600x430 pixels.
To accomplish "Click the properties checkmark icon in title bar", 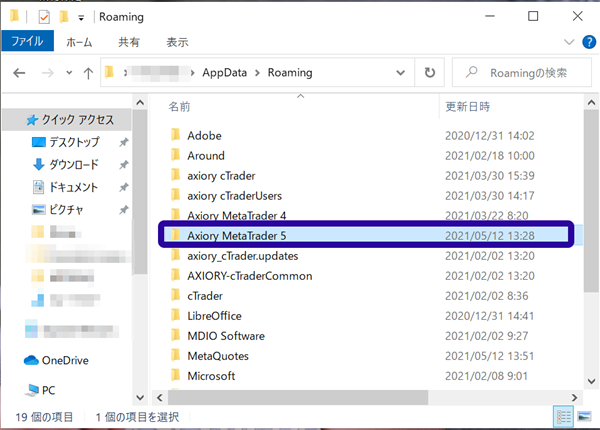I will point(44,17).
